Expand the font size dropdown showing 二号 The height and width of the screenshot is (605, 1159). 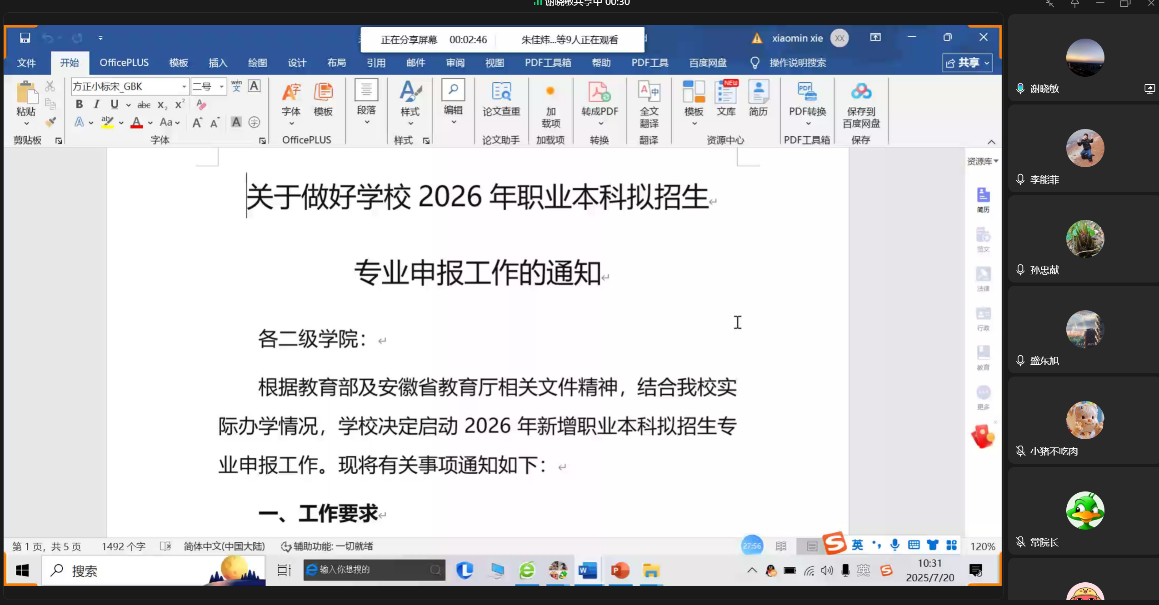(221, 87)
